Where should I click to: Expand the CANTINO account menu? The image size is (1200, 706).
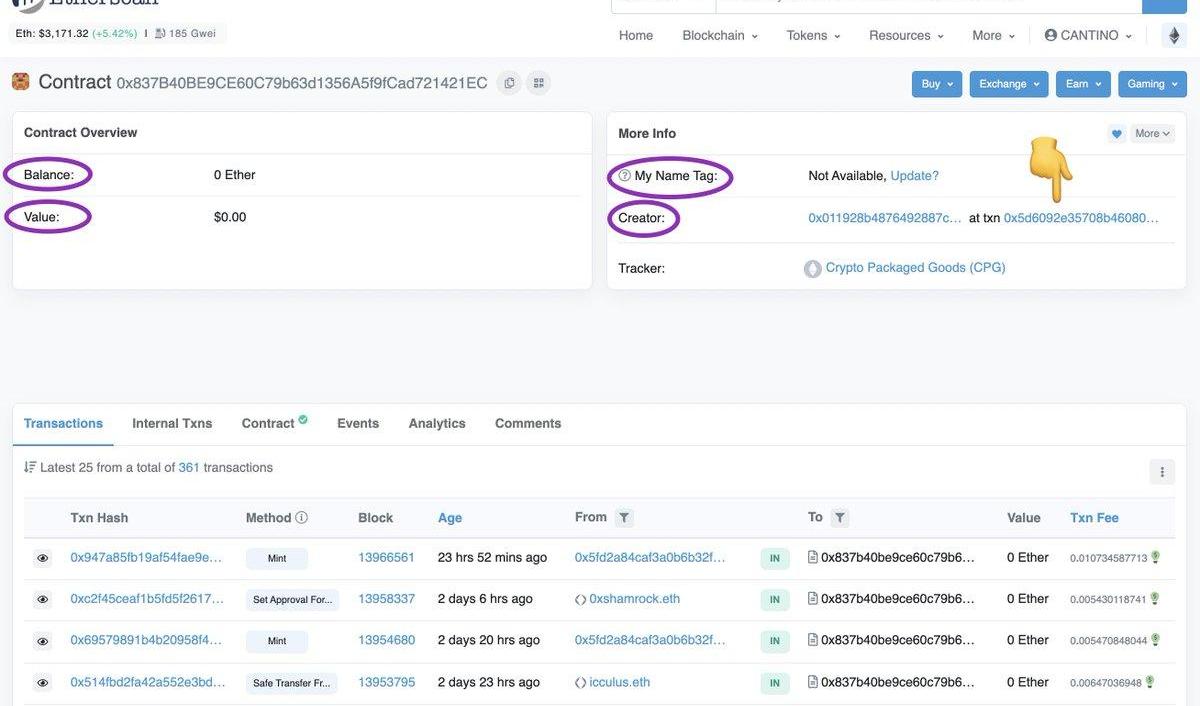pyautogui.click(x=1088, y=35)
